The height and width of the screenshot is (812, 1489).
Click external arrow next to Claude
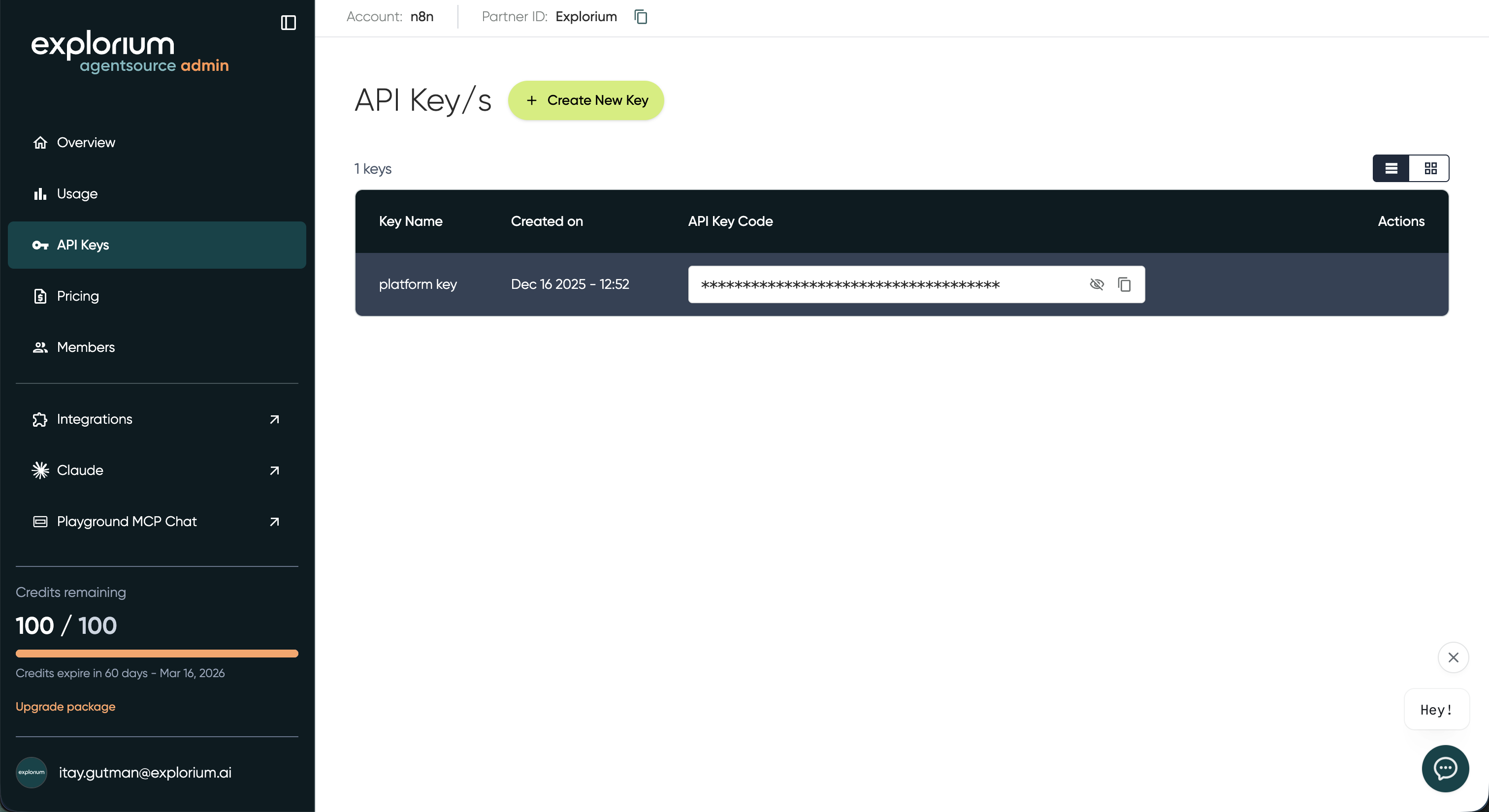click(275, 470)
